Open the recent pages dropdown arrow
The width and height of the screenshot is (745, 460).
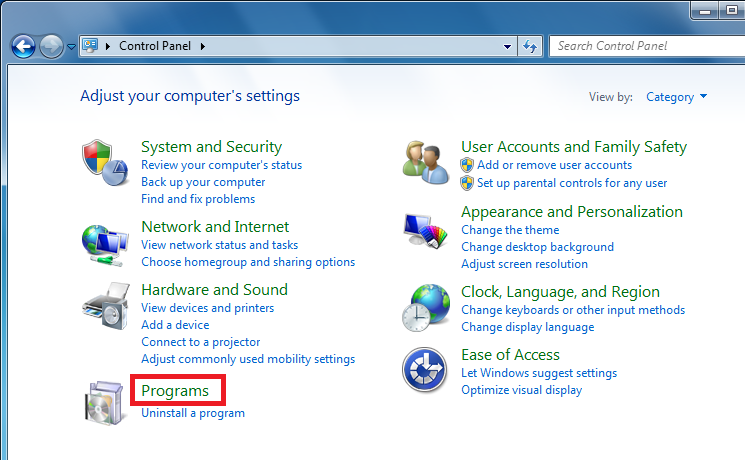(71, 46)
